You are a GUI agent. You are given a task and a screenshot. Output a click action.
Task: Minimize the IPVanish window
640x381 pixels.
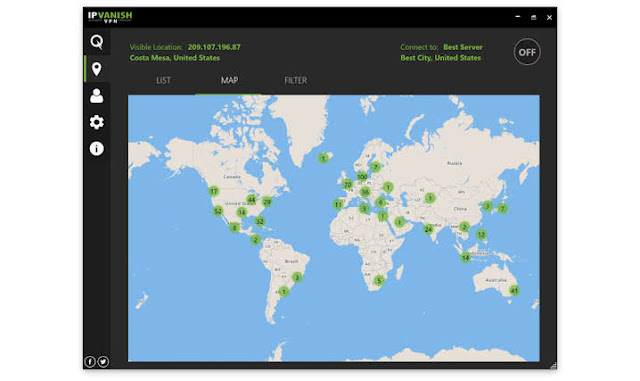518,17
